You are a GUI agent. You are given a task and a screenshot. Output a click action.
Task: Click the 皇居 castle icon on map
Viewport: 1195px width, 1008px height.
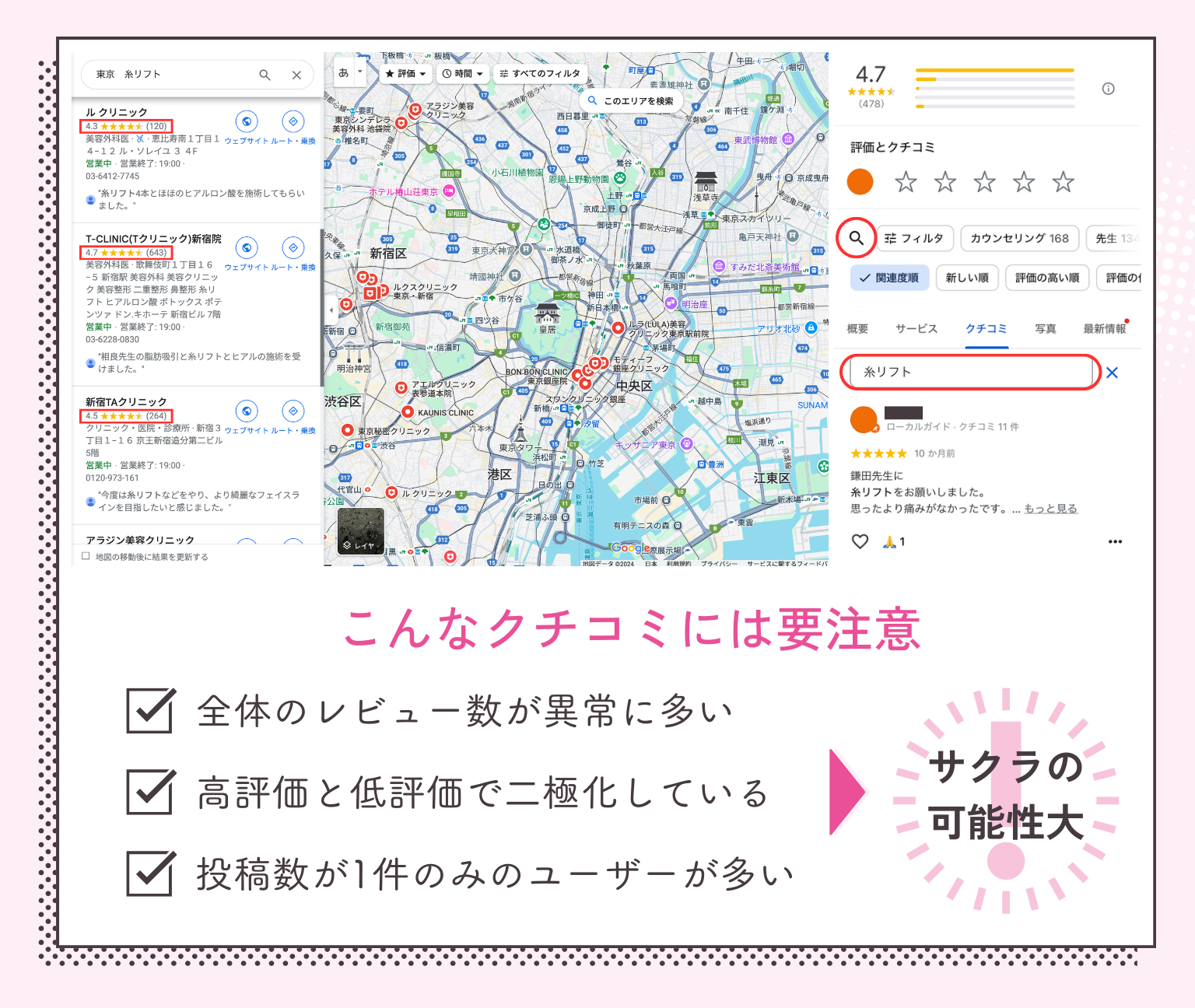[x=548, y=314]
